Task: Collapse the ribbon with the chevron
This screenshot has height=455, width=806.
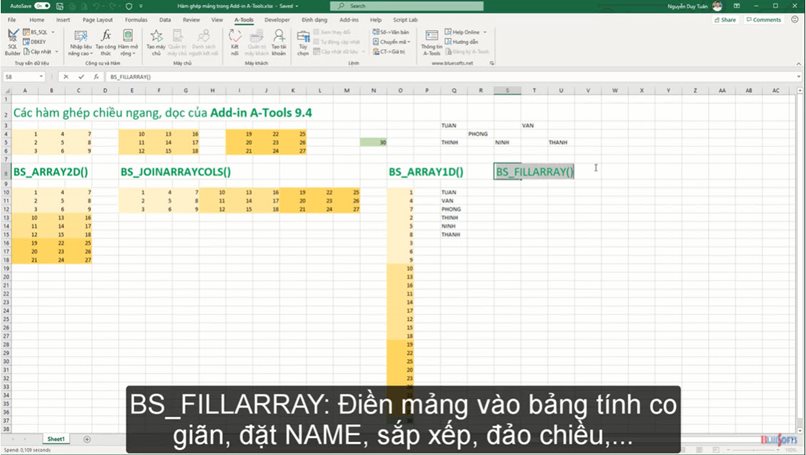Action: click(799, 63)
